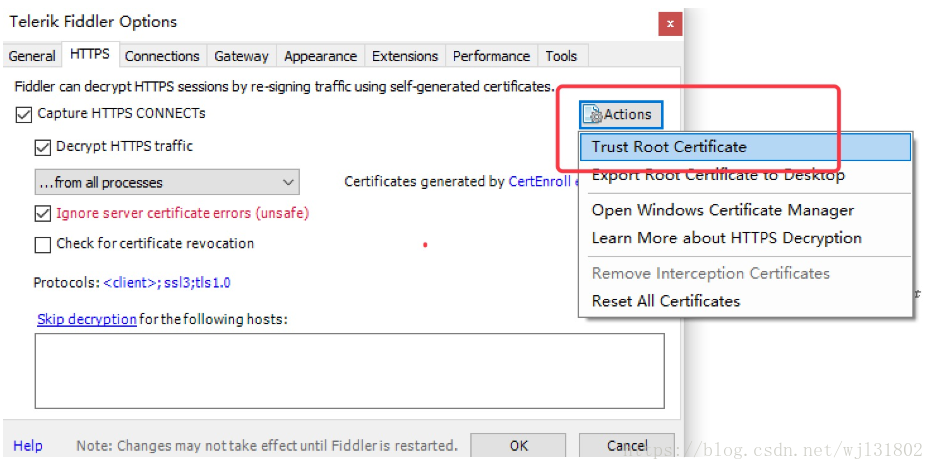Switch to the Extensions tab
The image size is (934, 470).
[405, 56]
